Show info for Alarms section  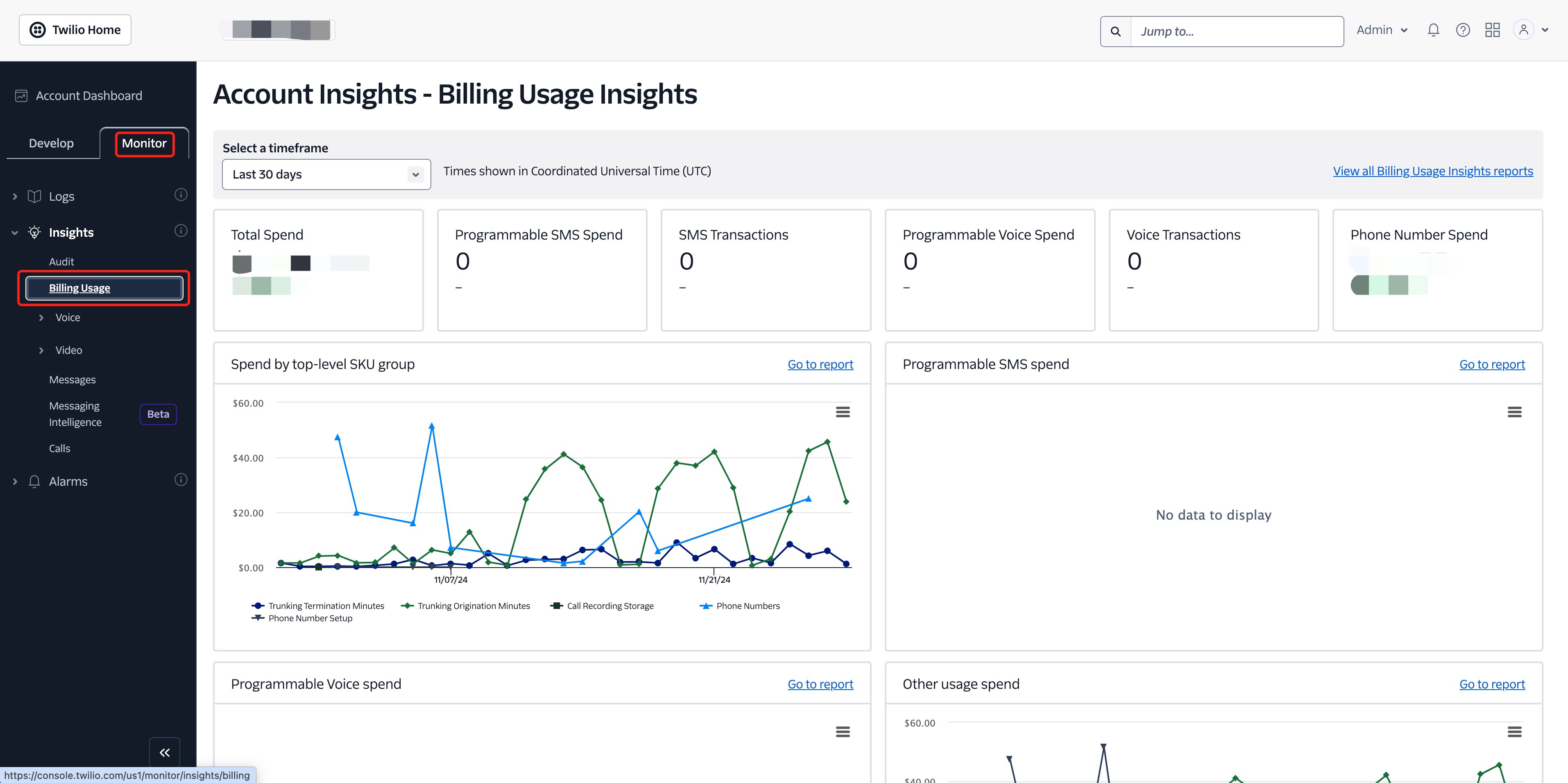181,480
